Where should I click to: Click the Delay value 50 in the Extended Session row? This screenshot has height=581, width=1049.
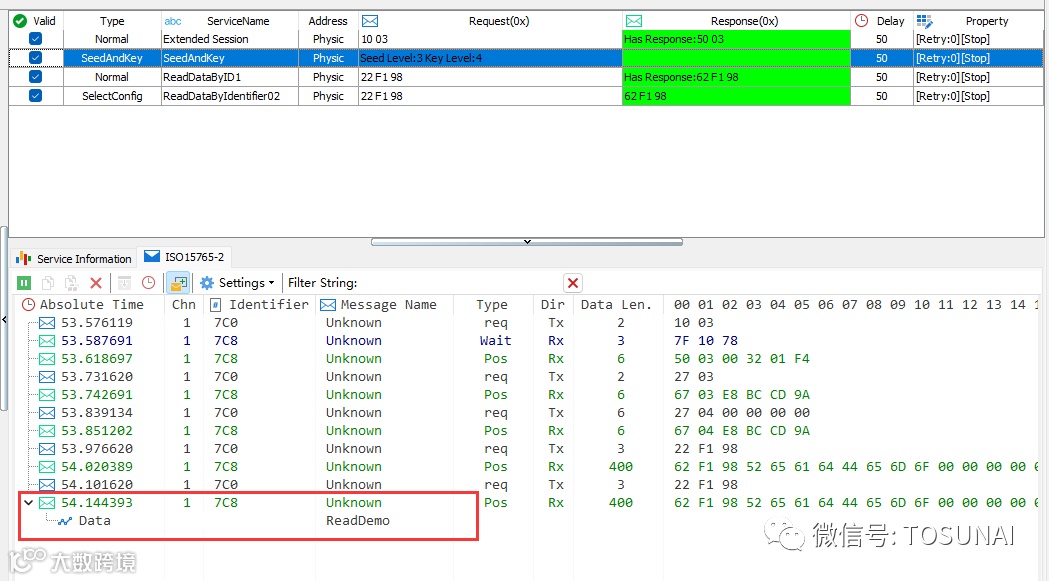point(882,39)
